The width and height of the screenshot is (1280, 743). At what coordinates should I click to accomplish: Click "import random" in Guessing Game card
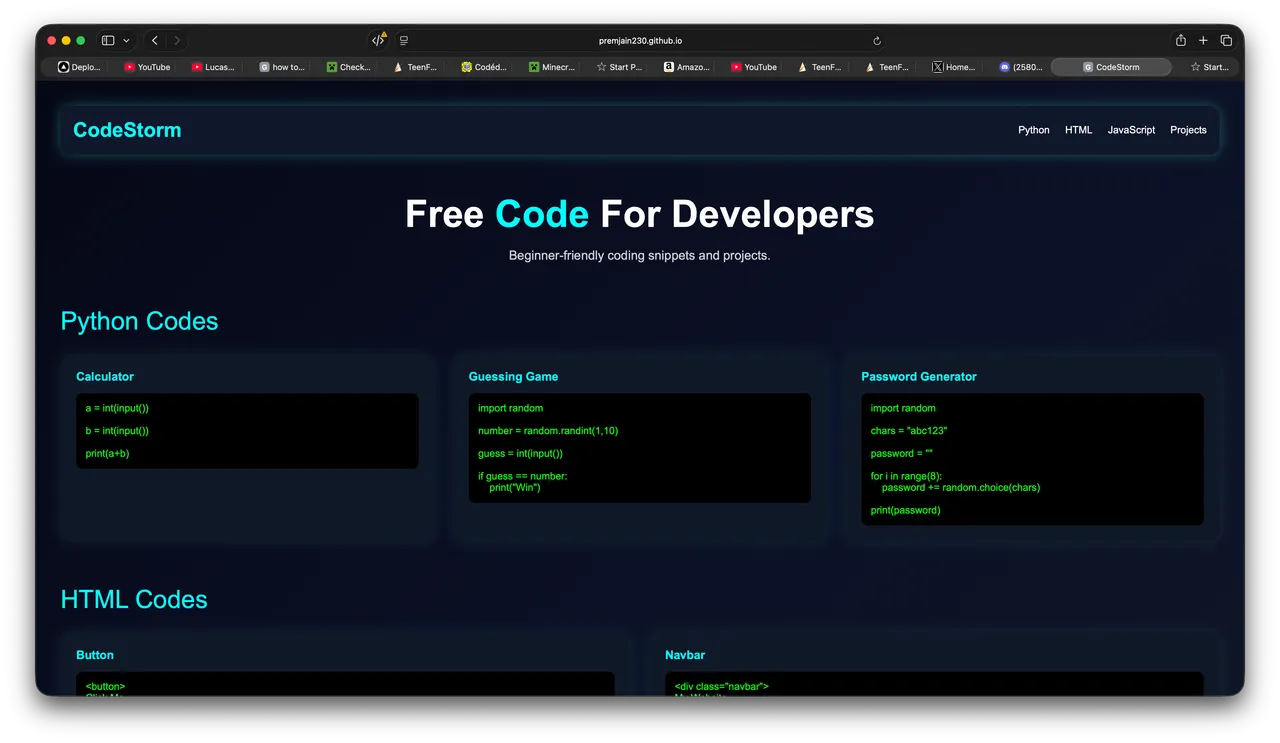(511, 408)
